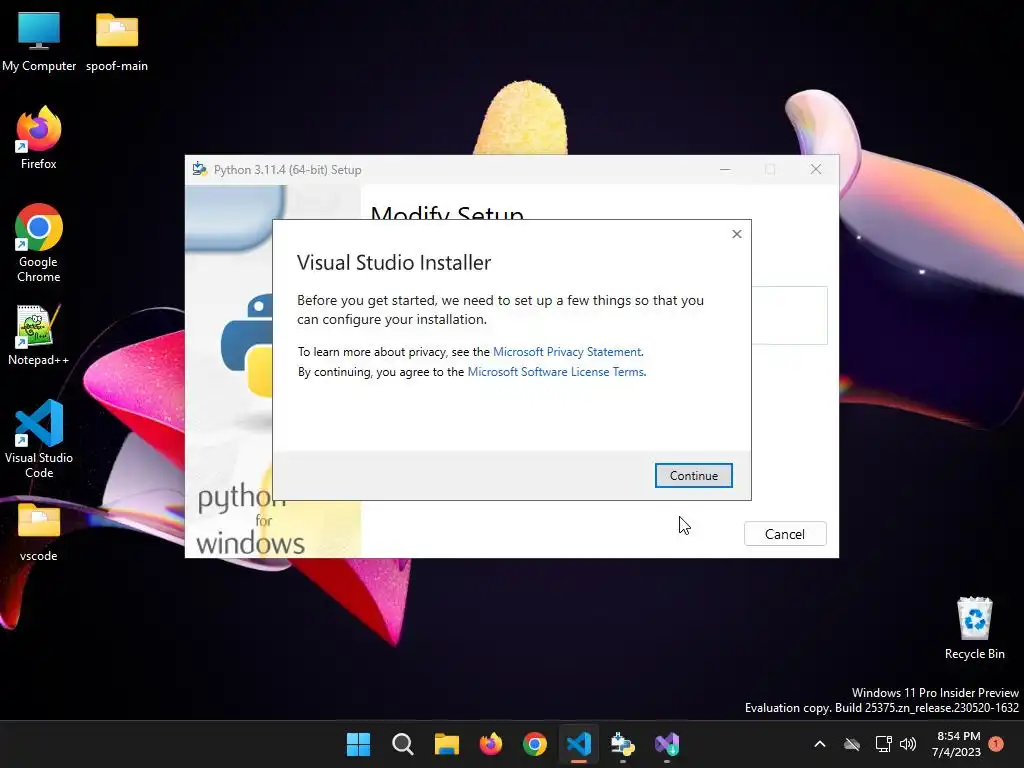
Task: Open the volume control tray icon
Action: 908,744
